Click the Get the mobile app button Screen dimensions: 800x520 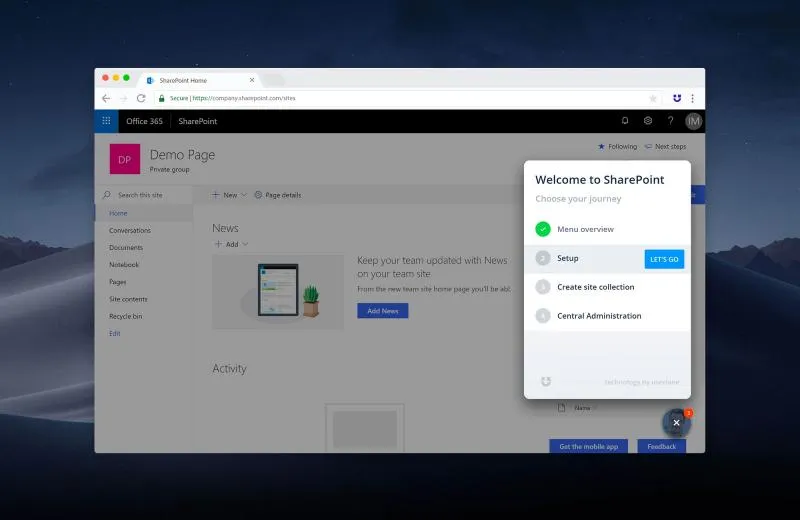pos(588,447)
